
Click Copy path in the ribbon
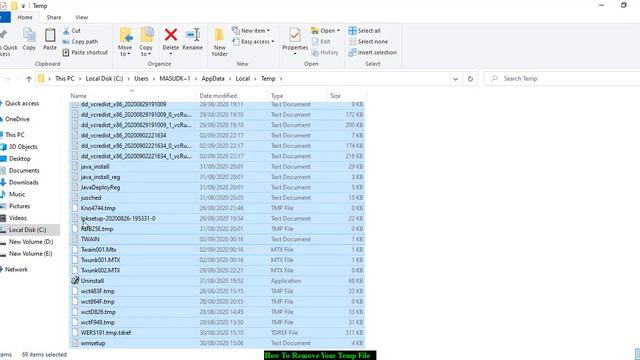coord(80,42)
